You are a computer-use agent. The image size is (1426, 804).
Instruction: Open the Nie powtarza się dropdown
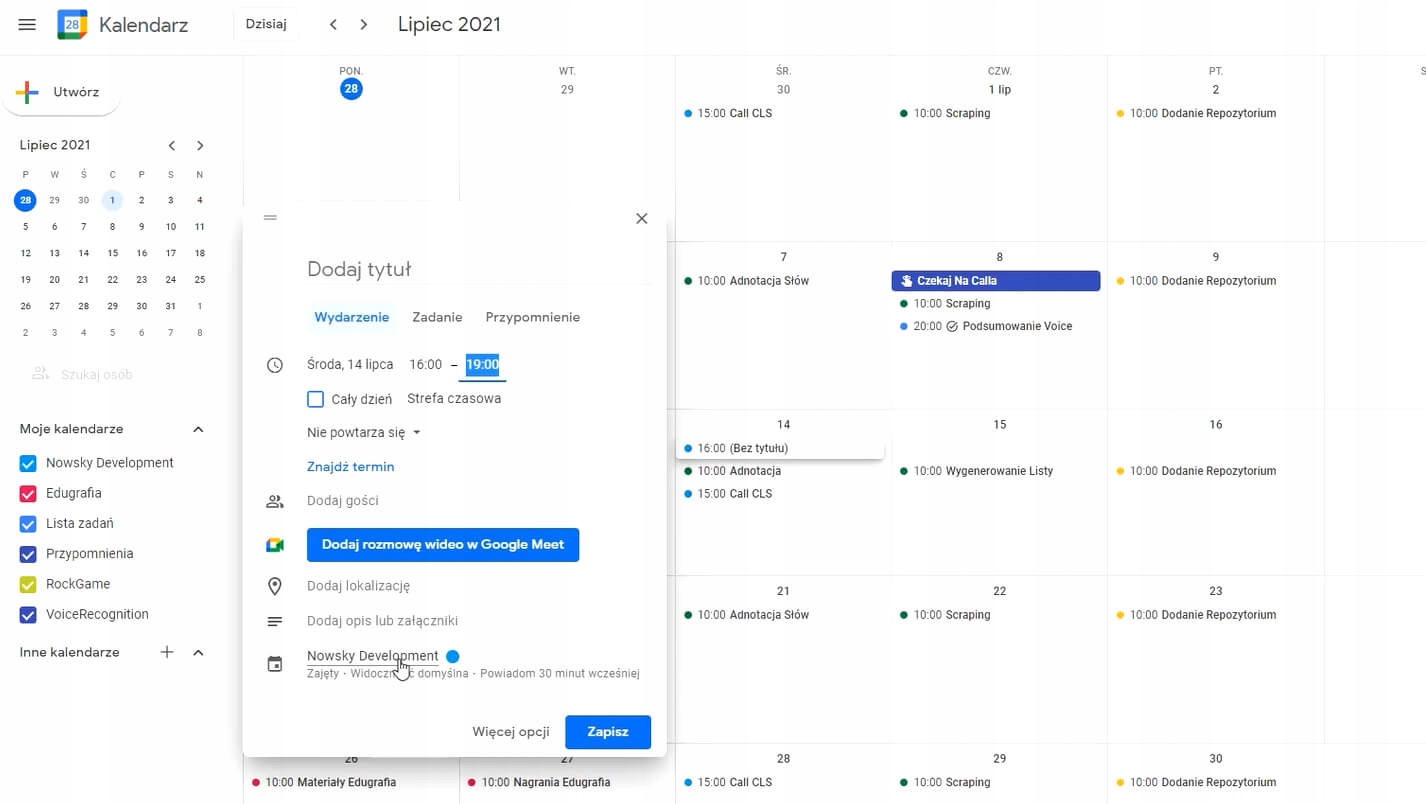coord(363,433)
